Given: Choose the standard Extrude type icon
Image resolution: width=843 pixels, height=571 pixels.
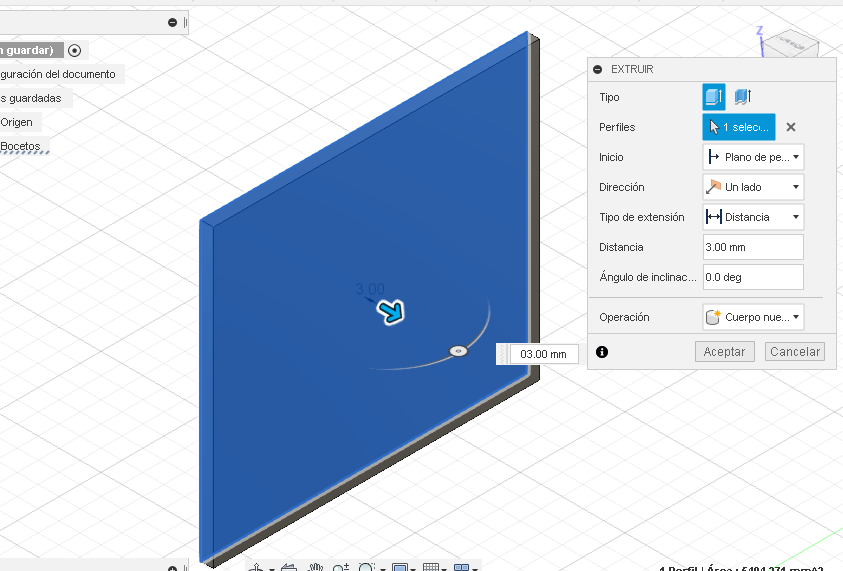Looking at the screenshot, I should coord(714,97).
